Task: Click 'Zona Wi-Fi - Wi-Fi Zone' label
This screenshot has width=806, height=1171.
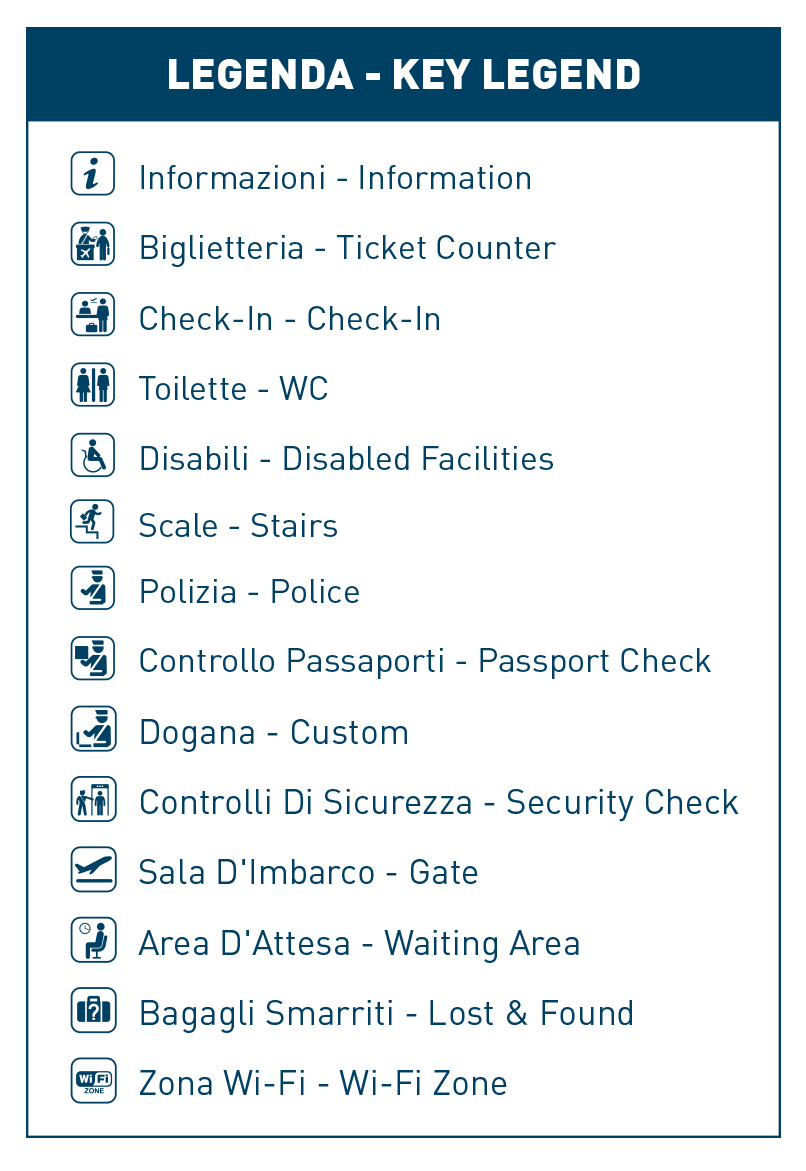Action: pyautogui.click(x=323, y=1084)
